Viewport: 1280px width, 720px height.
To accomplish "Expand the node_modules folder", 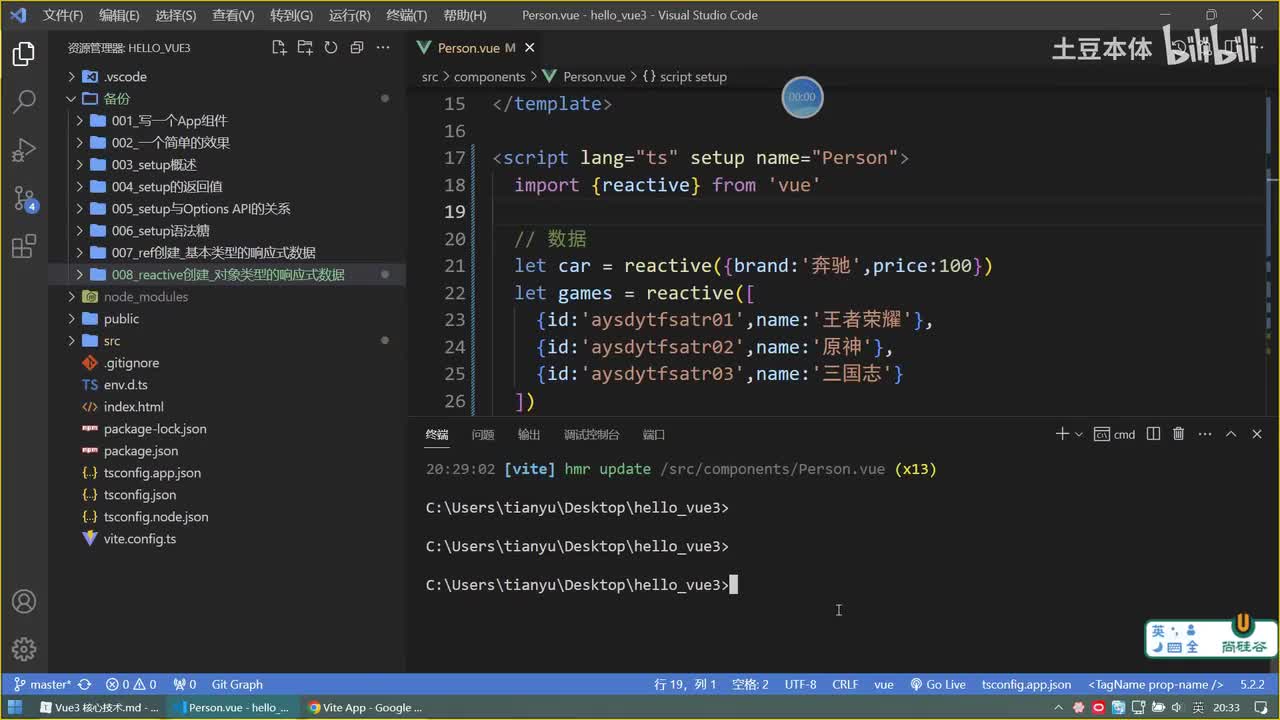I will 145,297.
